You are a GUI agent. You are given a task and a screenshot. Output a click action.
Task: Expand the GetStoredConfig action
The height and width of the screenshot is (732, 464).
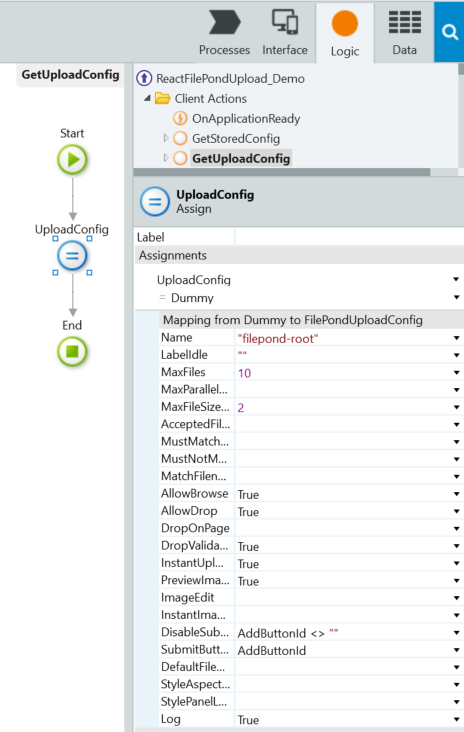click(x=166, y=138)
